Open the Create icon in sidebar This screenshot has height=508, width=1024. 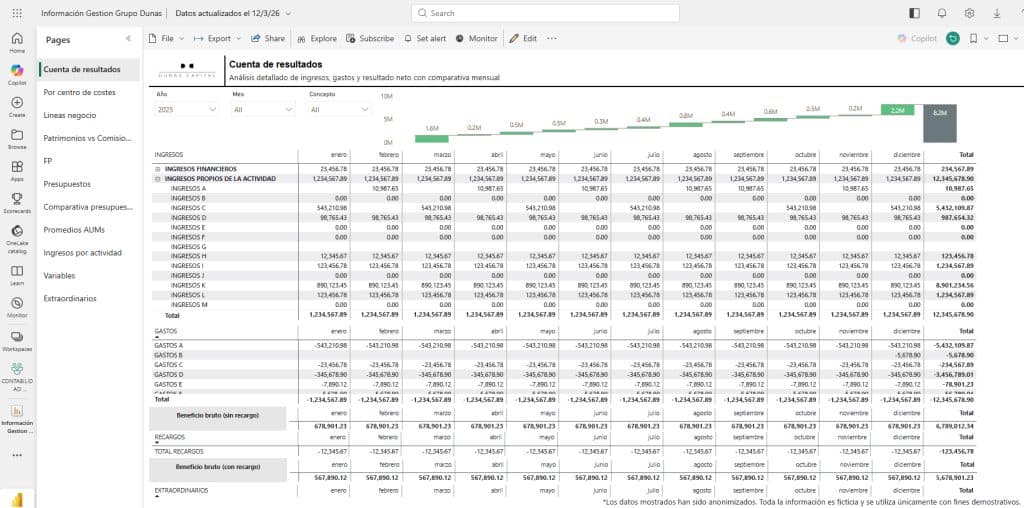point(17,106)
